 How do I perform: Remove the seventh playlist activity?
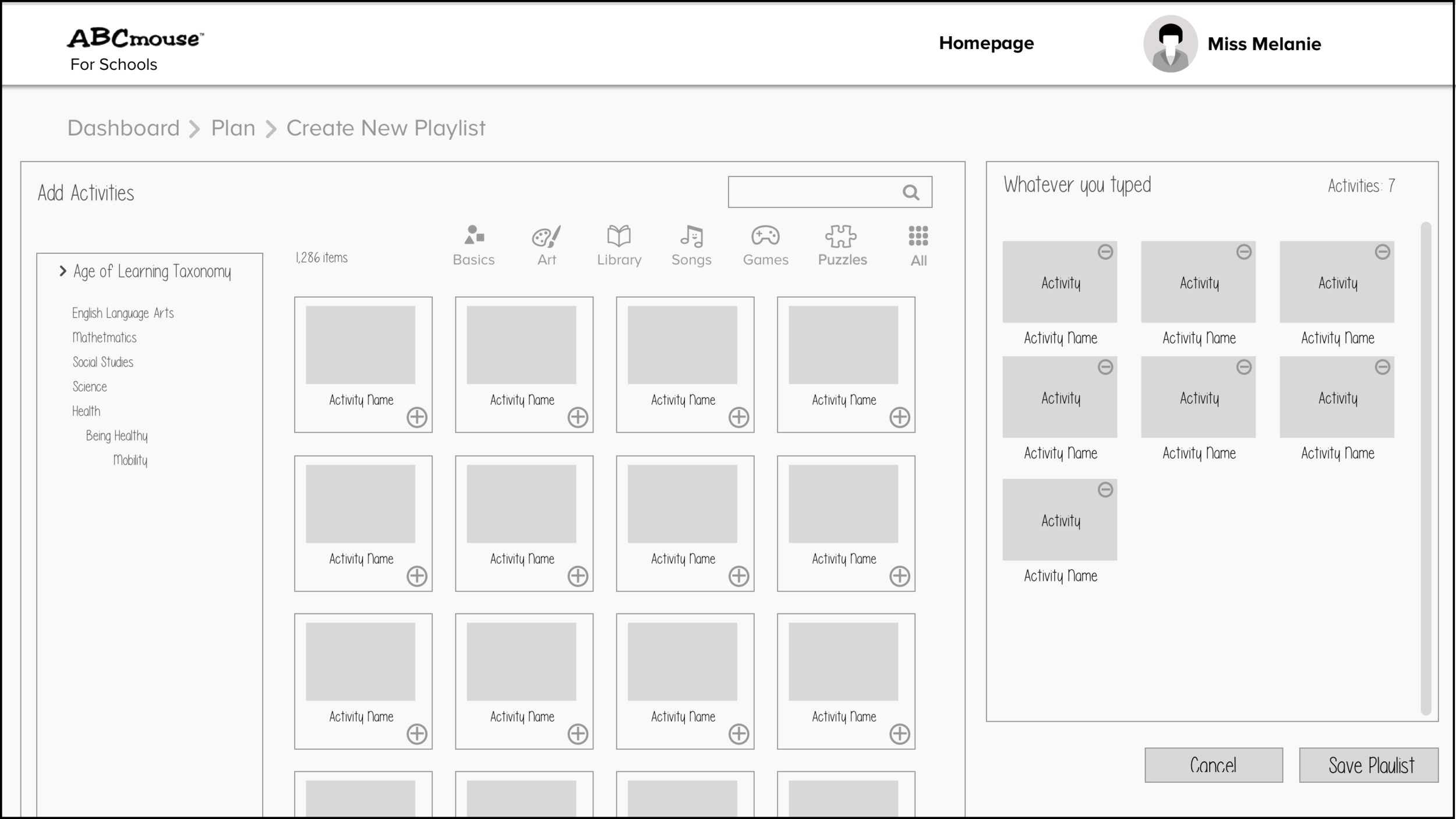(1105, 490)
